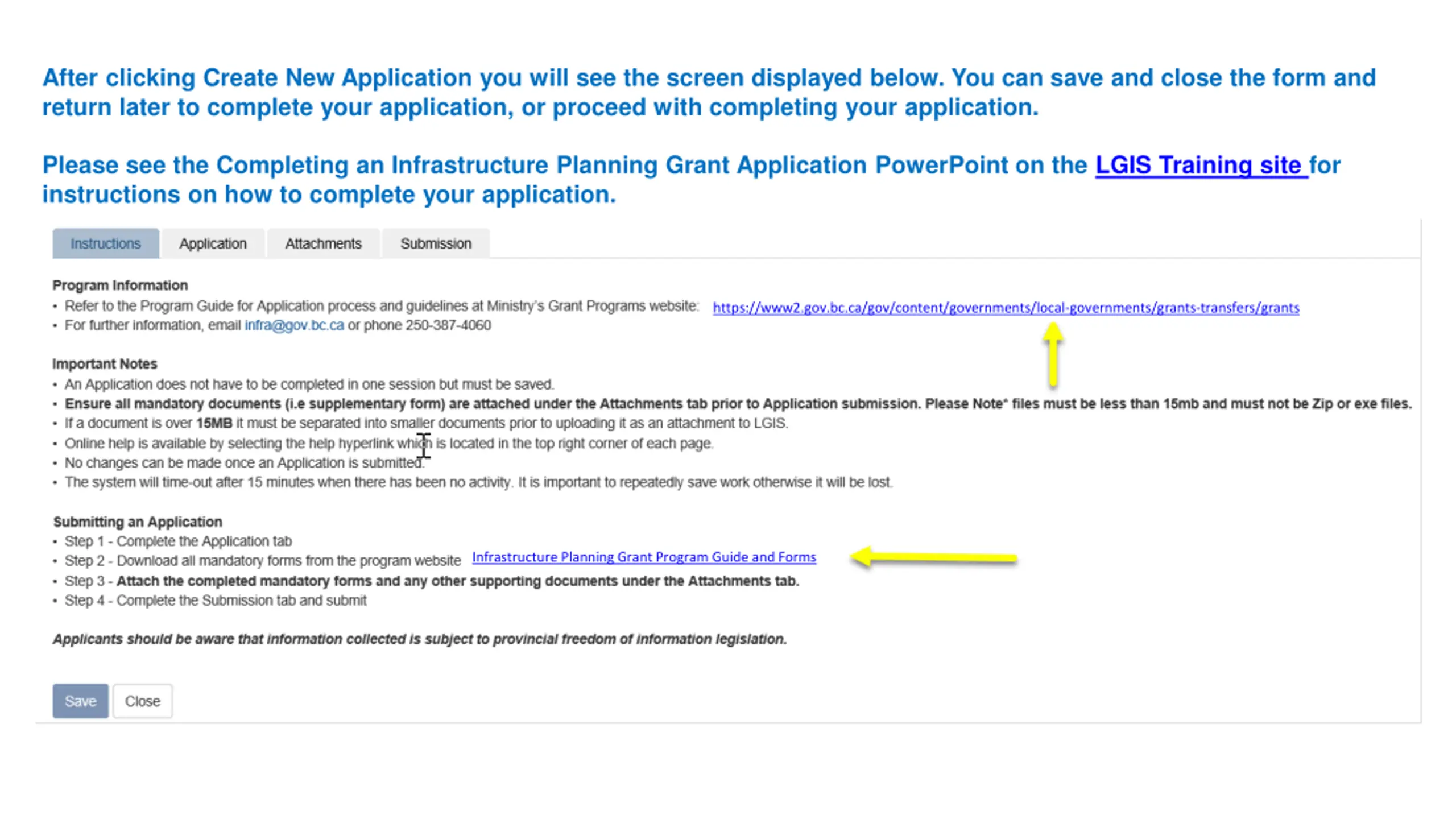
Task: Click the 'Step 4 - Complete the Submission tab' line
Action: point(216,600)
